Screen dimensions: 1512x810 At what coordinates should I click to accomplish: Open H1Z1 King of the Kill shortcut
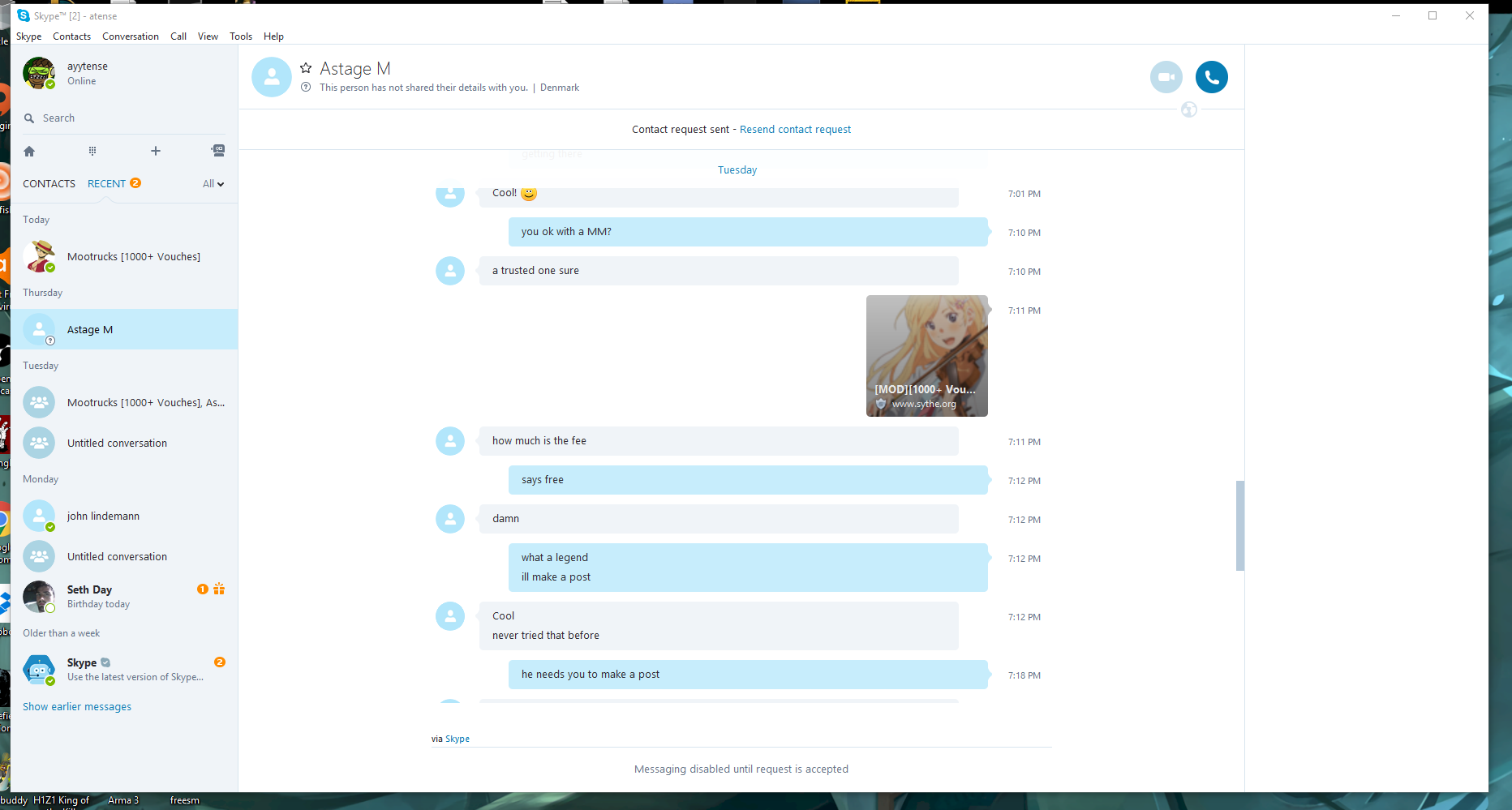pos(62,801)
